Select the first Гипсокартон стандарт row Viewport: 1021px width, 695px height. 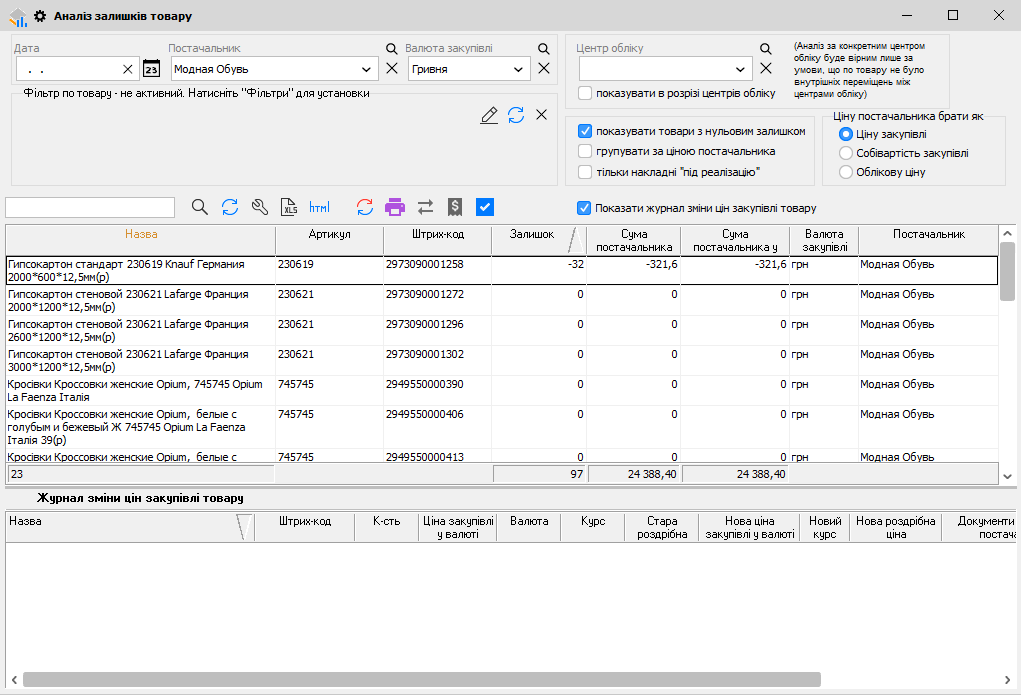(x=140, y=270)
